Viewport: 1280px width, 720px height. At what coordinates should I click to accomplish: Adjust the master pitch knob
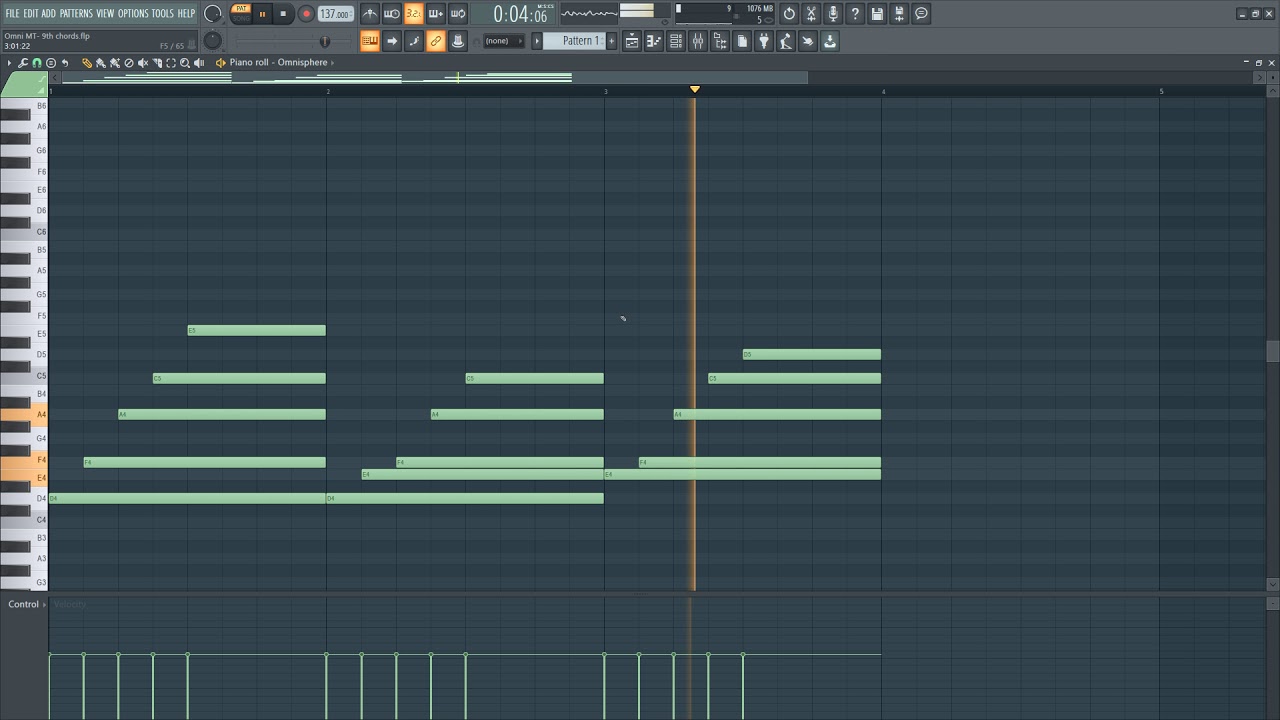pos(212,41)
